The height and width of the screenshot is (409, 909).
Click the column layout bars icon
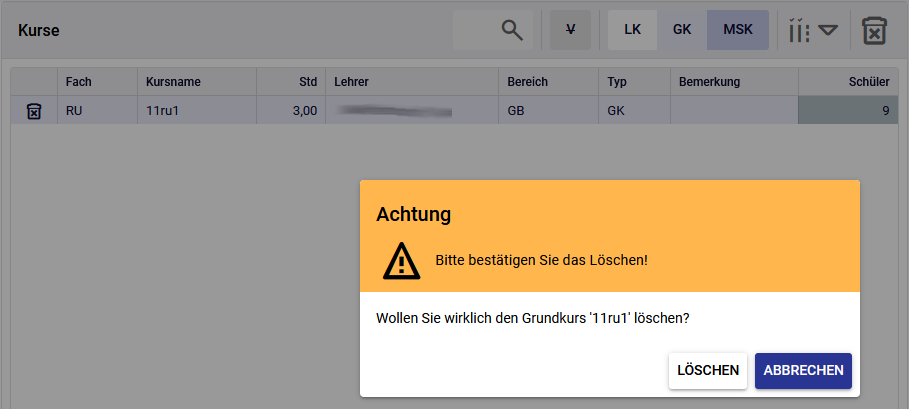pyautogui.click(x=798, y=30)
